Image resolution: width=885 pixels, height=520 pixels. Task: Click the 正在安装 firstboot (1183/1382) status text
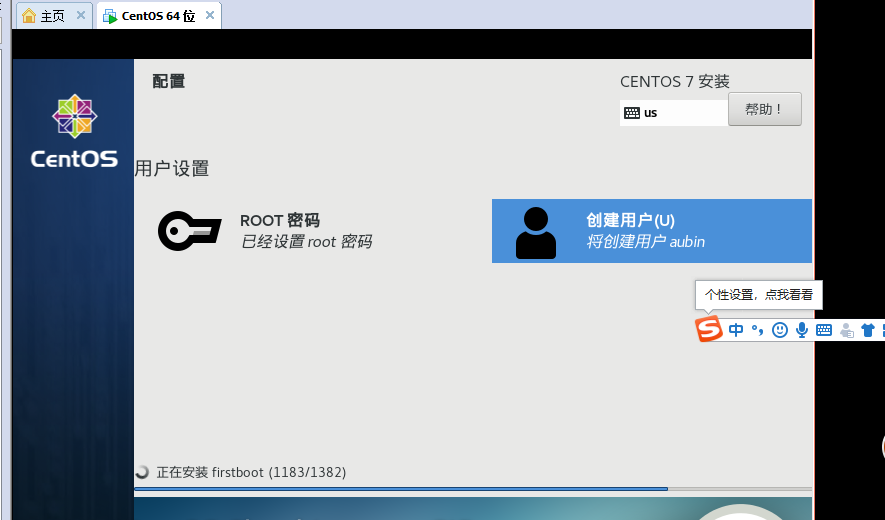251,472
